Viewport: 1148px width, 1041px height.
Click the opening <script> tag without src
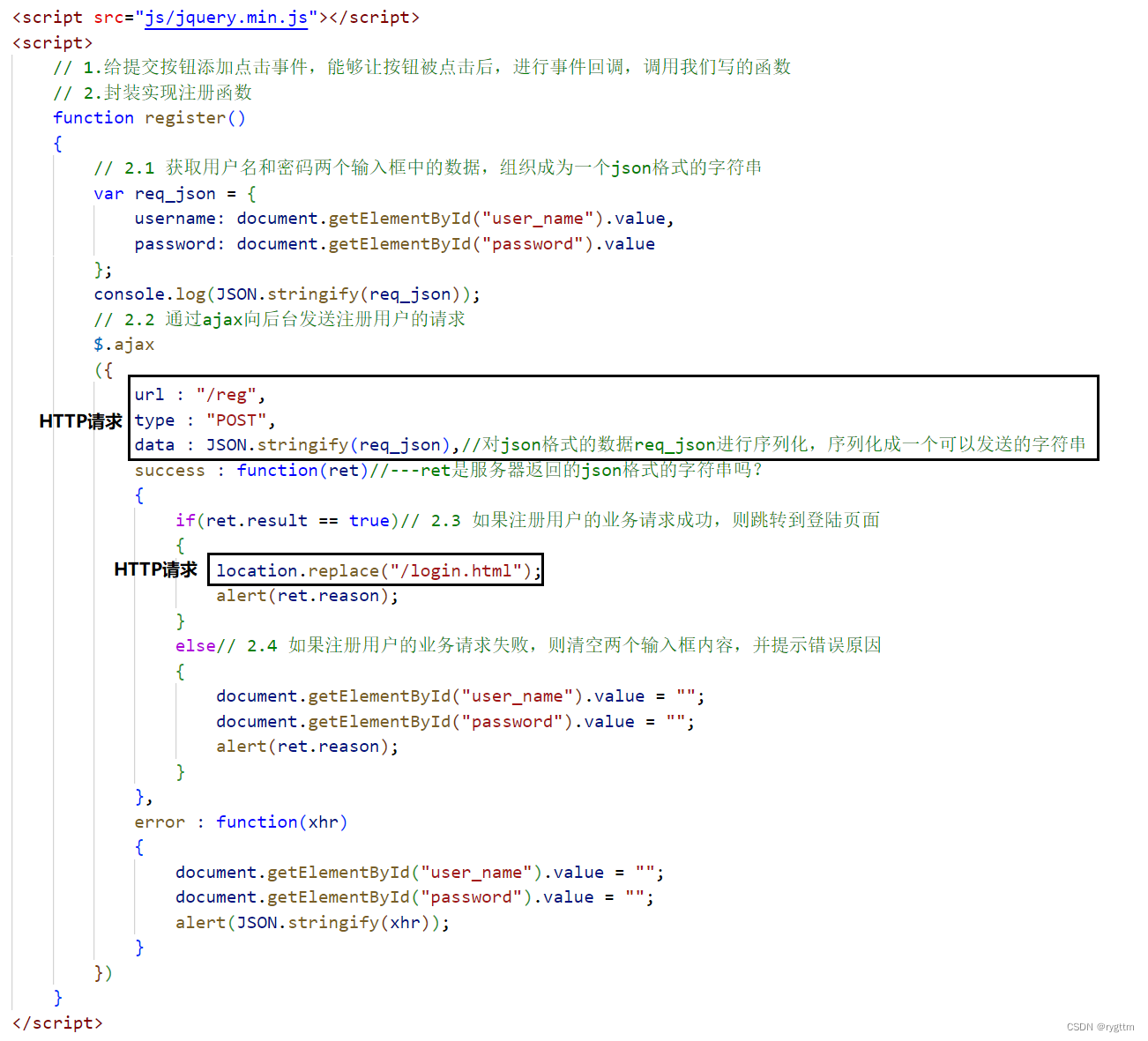[x=53, y=43]
